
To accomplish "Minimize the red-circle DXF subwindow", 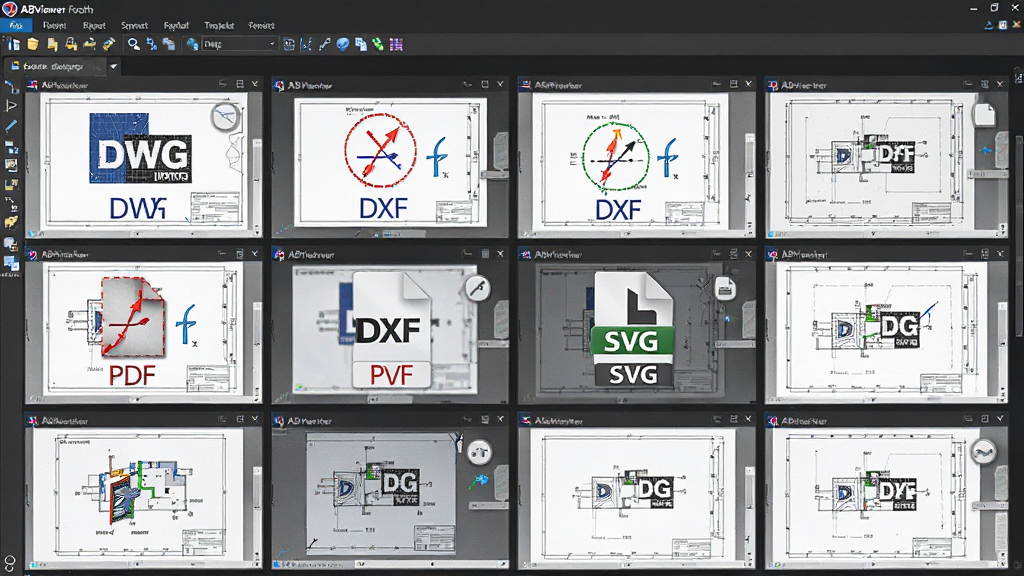I will pos(467,84).
